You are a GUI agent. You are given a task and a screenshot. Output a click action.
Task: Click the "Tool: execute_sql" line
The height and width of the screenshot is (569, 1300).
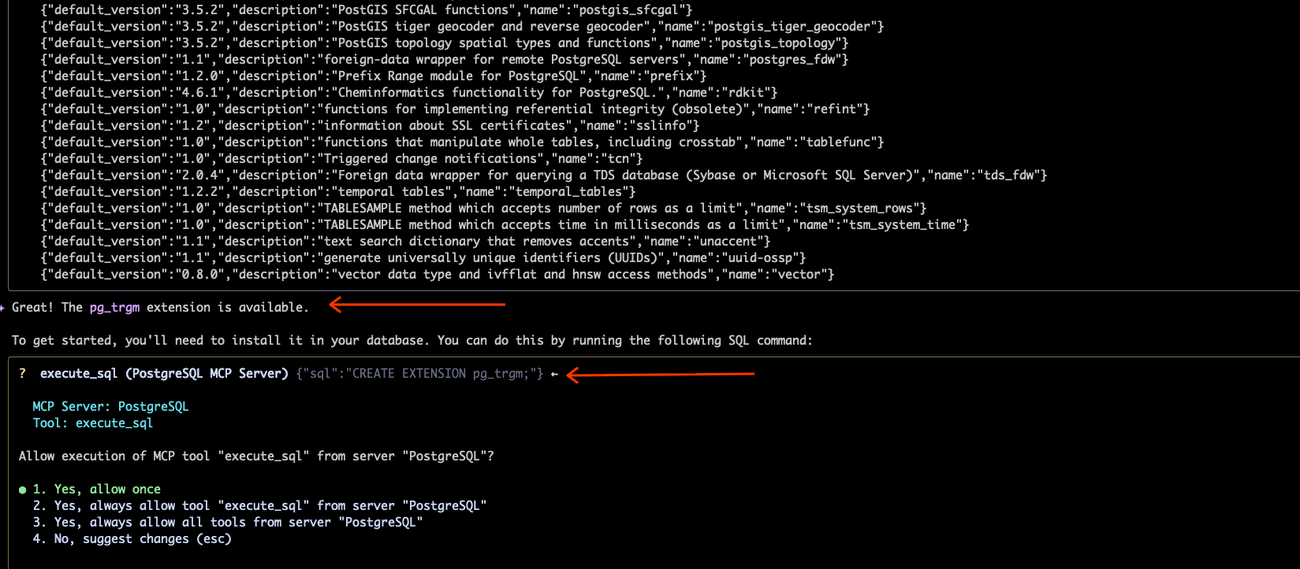(x=92, y=423)
